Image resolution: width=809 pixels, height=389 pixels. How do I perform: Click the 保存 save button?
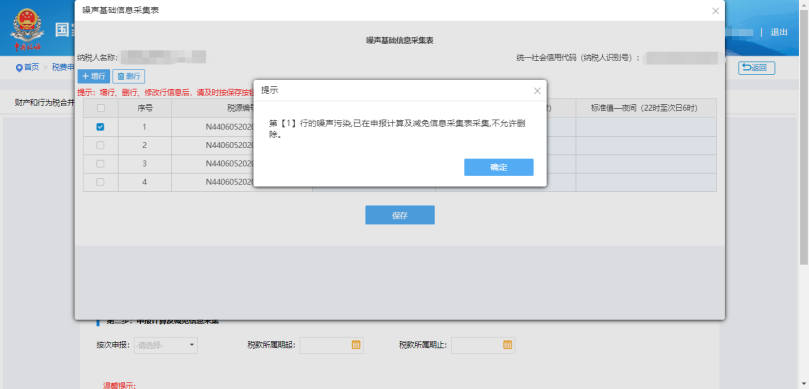[400, 215]
